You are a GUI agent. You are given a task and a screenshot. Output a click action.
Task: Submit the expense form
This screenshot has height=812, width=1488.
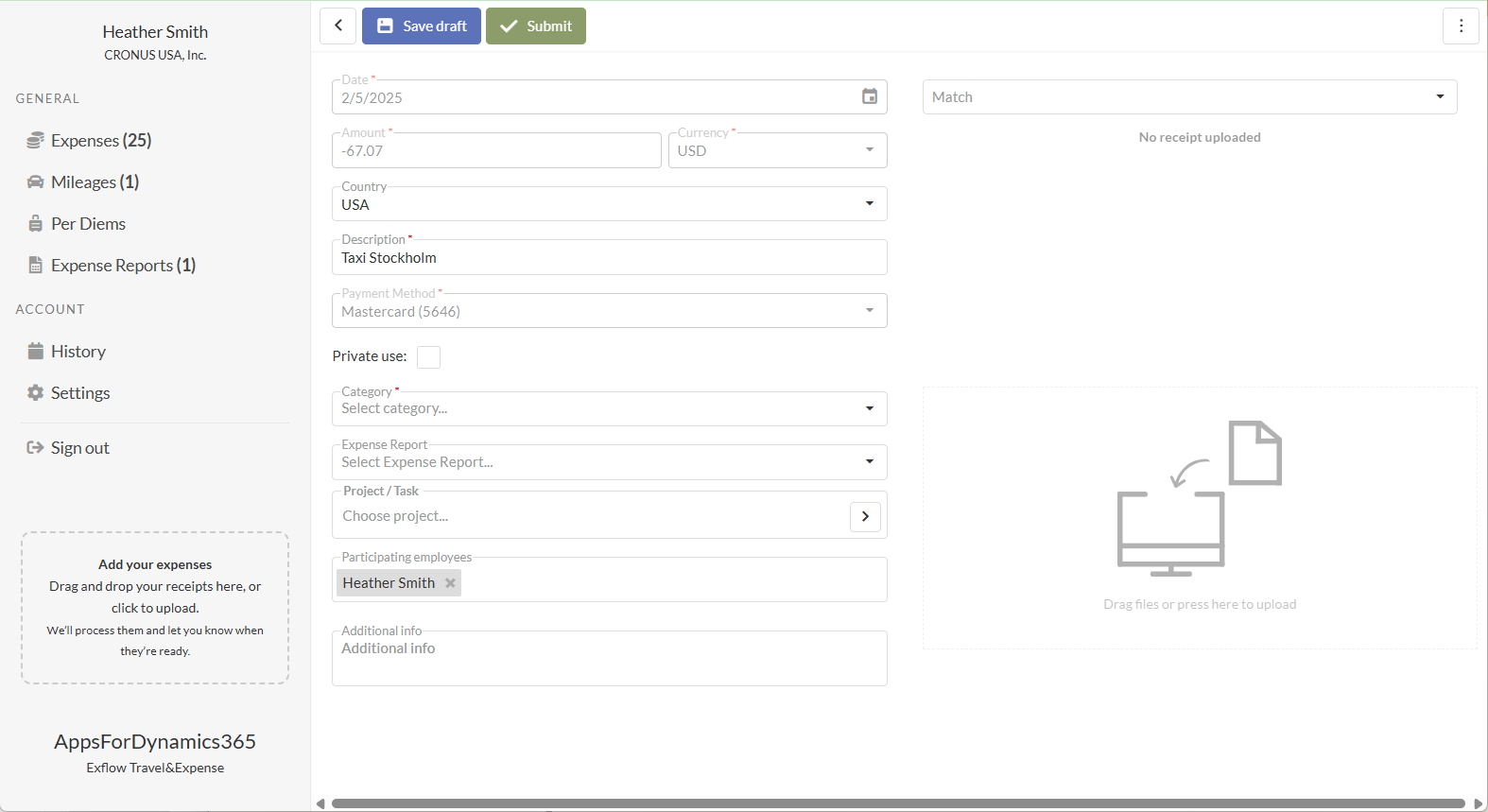536,26
